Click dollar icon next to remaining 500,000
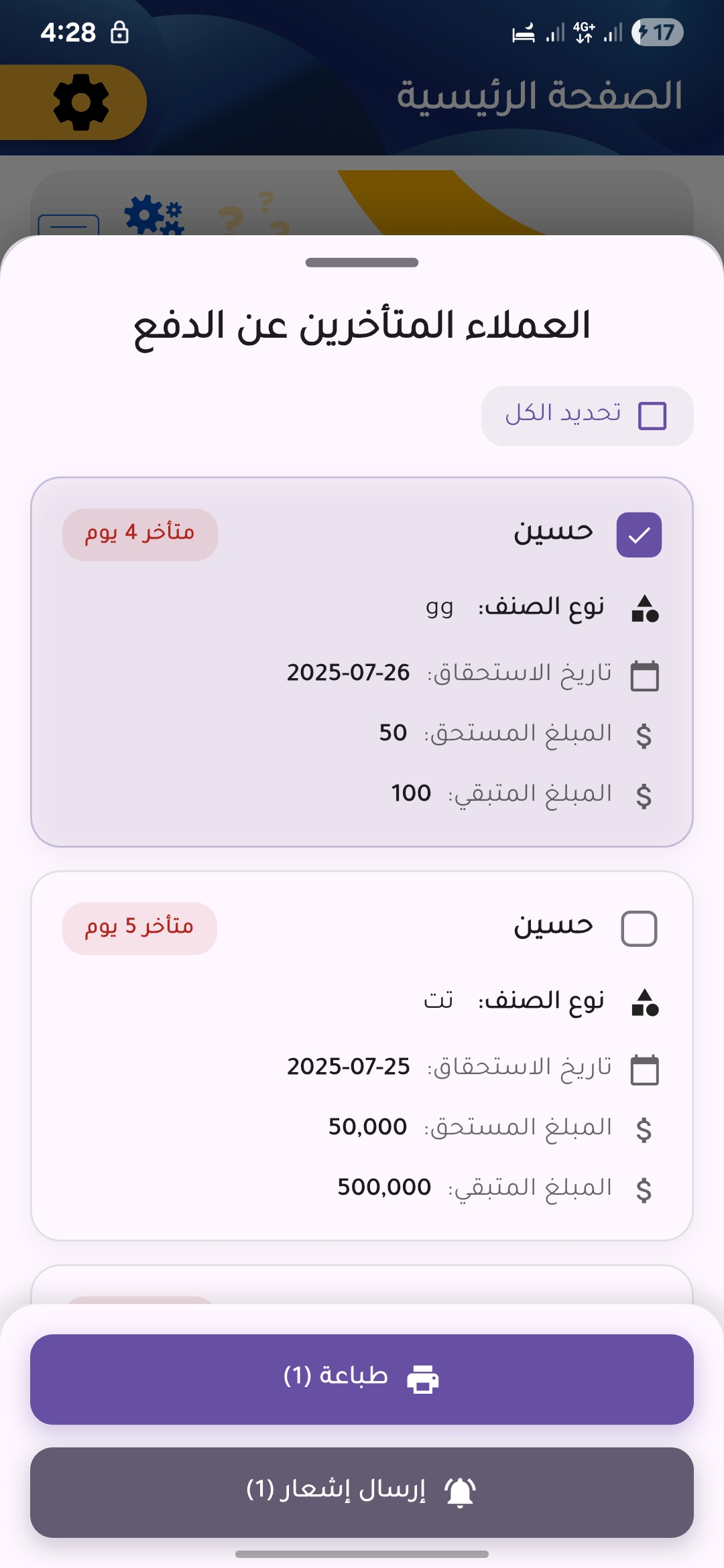The height and width of the screenshot is (1568, 724). [644, 1189]
